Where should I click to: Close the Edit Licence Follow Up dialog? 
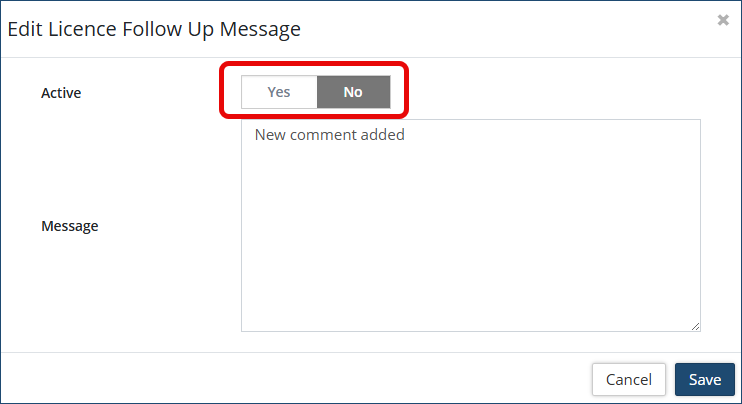point(723,20)
